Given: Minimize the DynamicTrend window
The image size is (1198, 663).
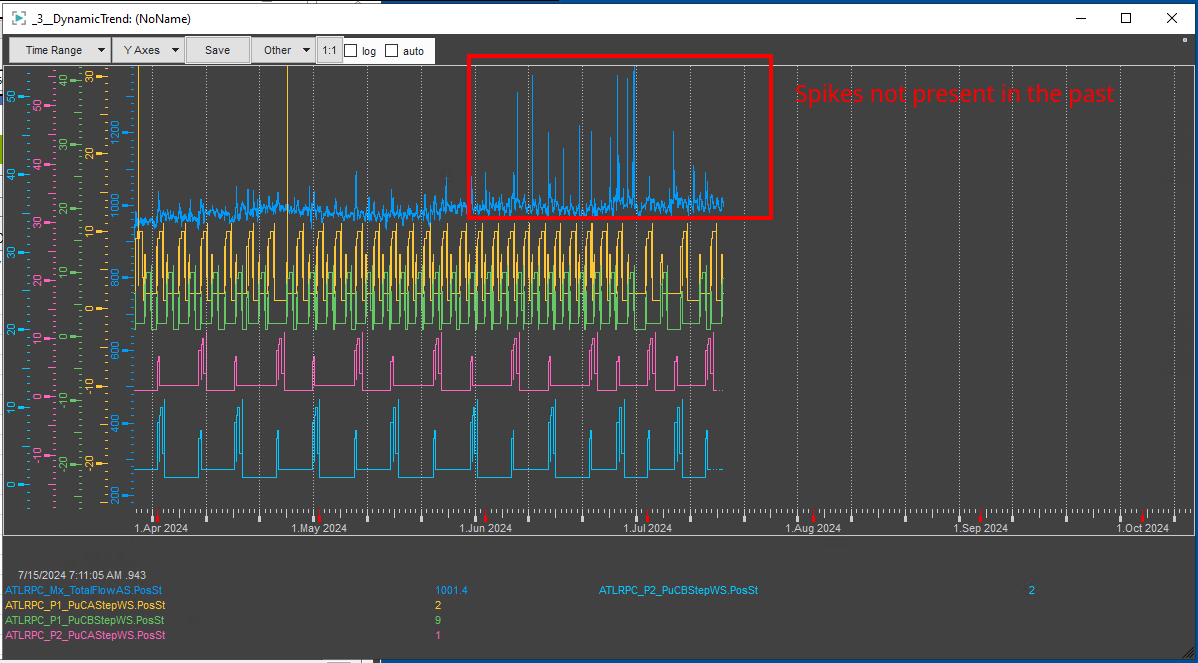Looking at the screenshot, I should 1080,18.
